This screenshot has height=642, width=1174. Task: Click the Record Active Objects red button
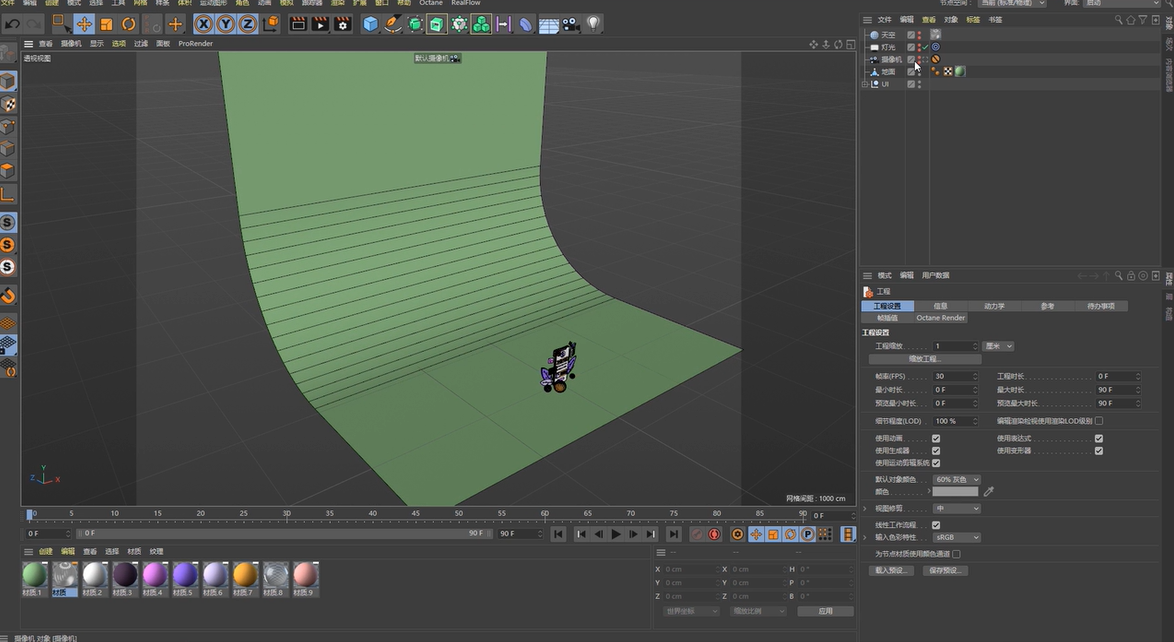coord(697,534)
